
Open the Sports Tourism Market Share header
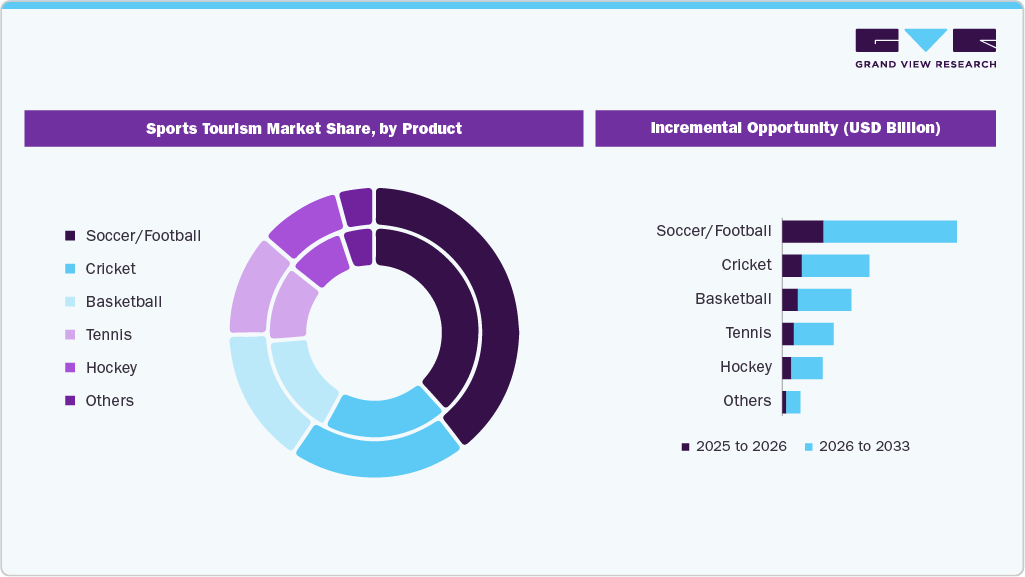tap(304, 128)
